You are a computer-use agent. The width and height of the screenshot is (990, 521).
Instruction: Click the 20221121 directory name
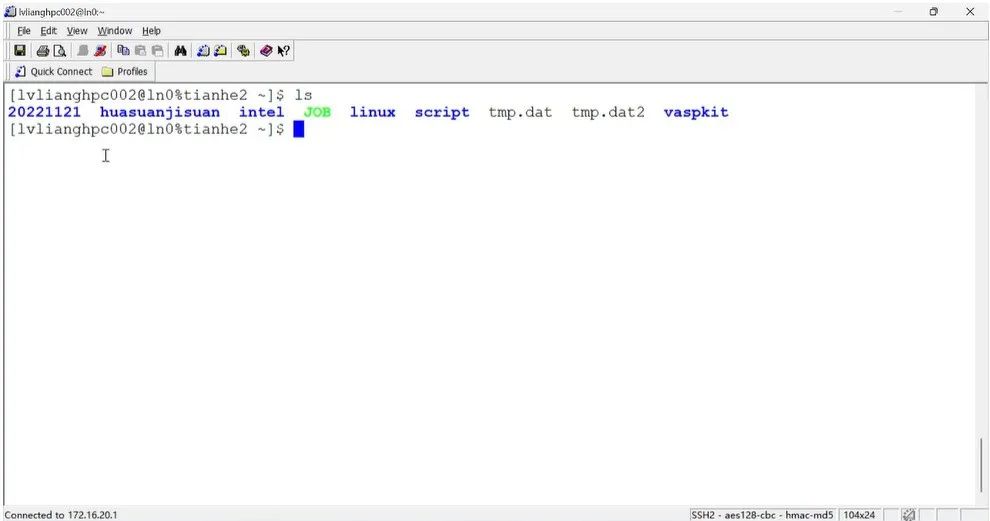click(x=44, y=112)
